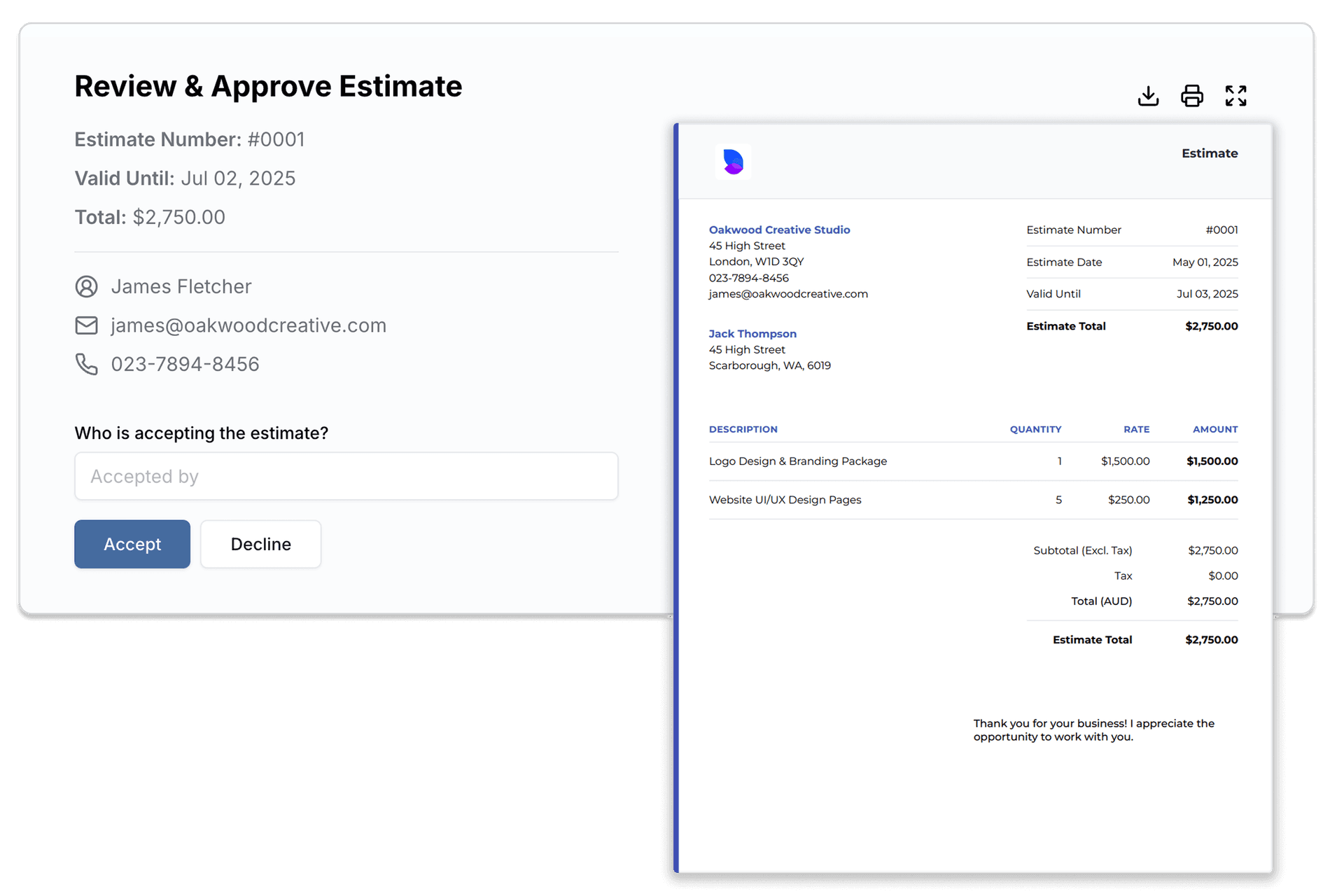Click the Total (AUD) label
Screen dimensions: 1344x896
[1101, 601]
